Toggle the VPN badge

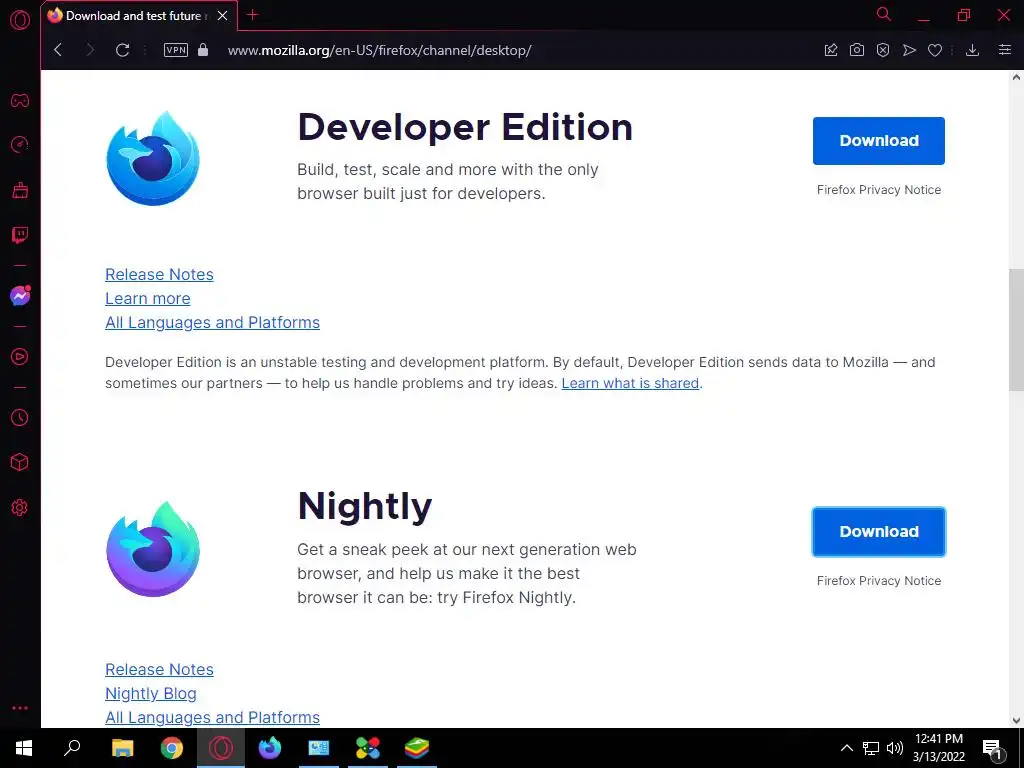[x=176, y=50]
